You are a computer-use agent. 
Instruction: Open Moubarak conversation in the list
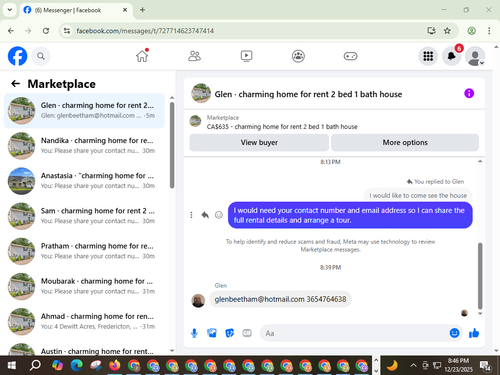pos(84,286)
